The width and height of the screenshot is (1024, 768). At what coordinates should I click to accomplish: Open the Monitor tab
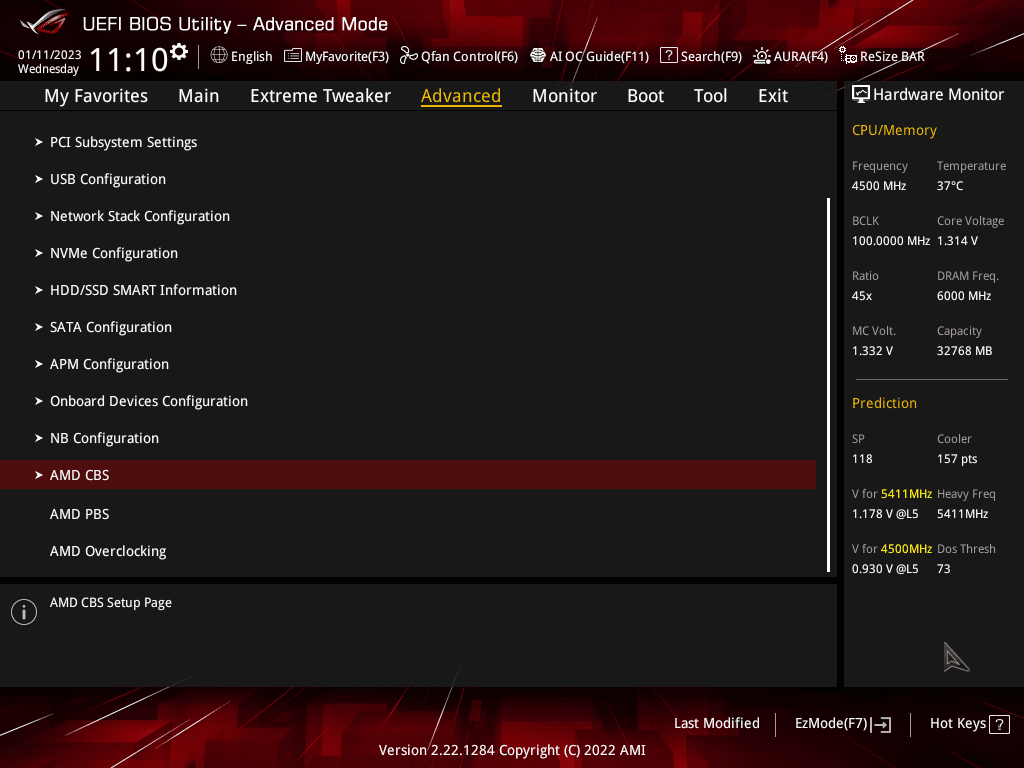[564, 96]
